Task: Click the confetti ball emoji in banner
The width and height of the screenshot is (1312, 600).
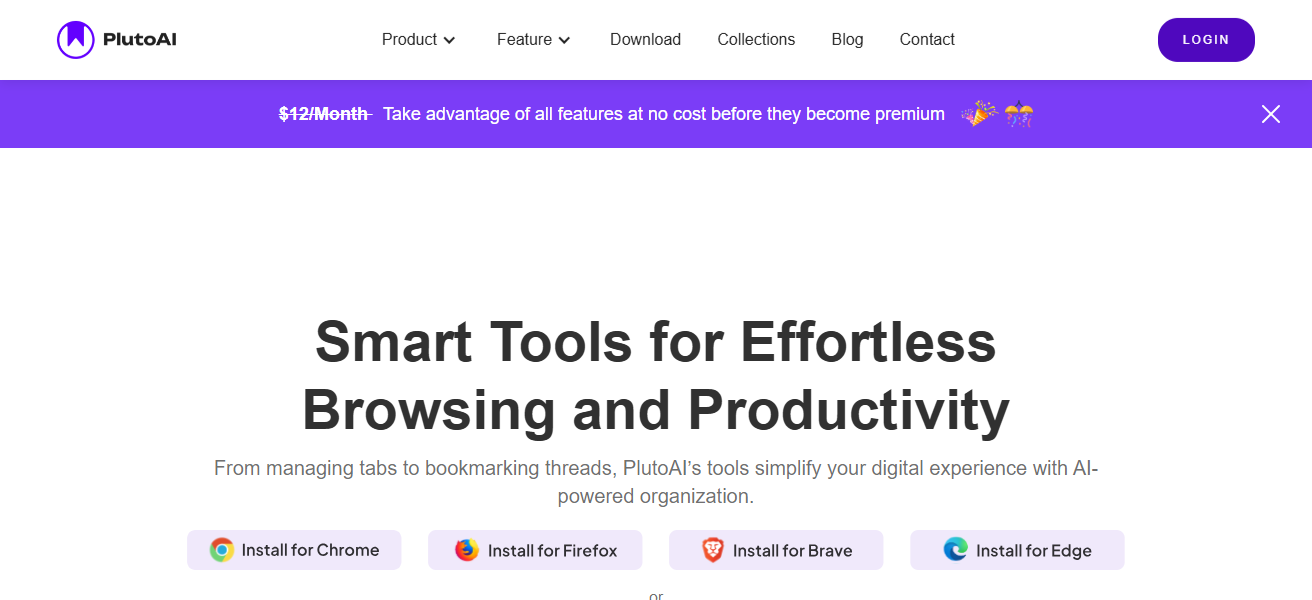Action: 1019,114
